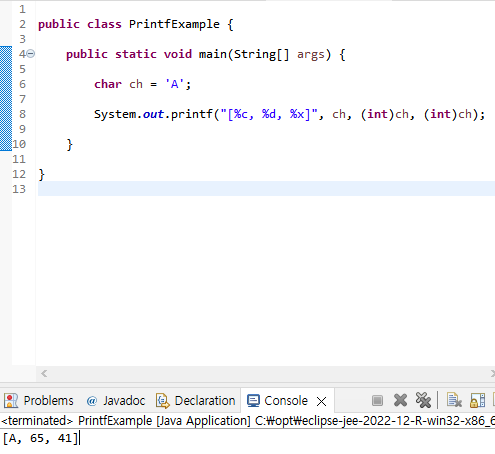Click line number 13 in the gutter
495x454 pixels.
[19, 189]
